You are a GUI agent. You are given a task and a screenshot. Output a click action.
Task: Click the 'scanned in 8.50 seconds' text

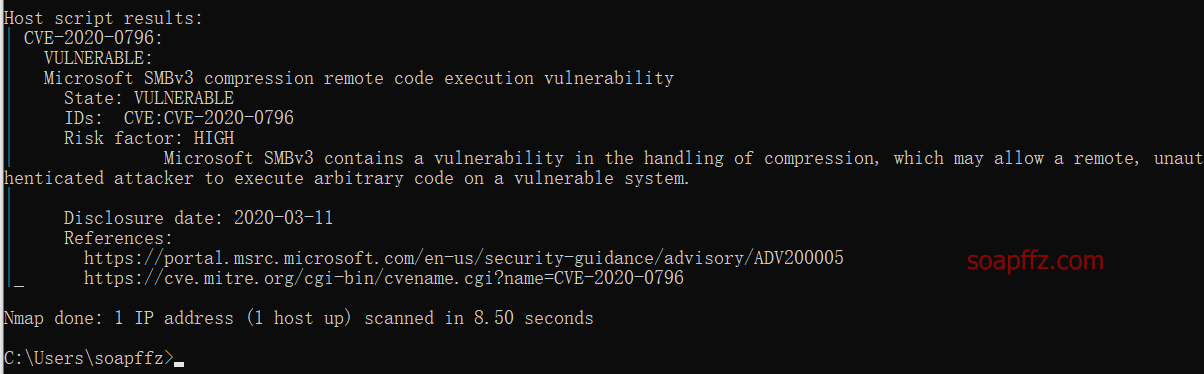[479, 318]
